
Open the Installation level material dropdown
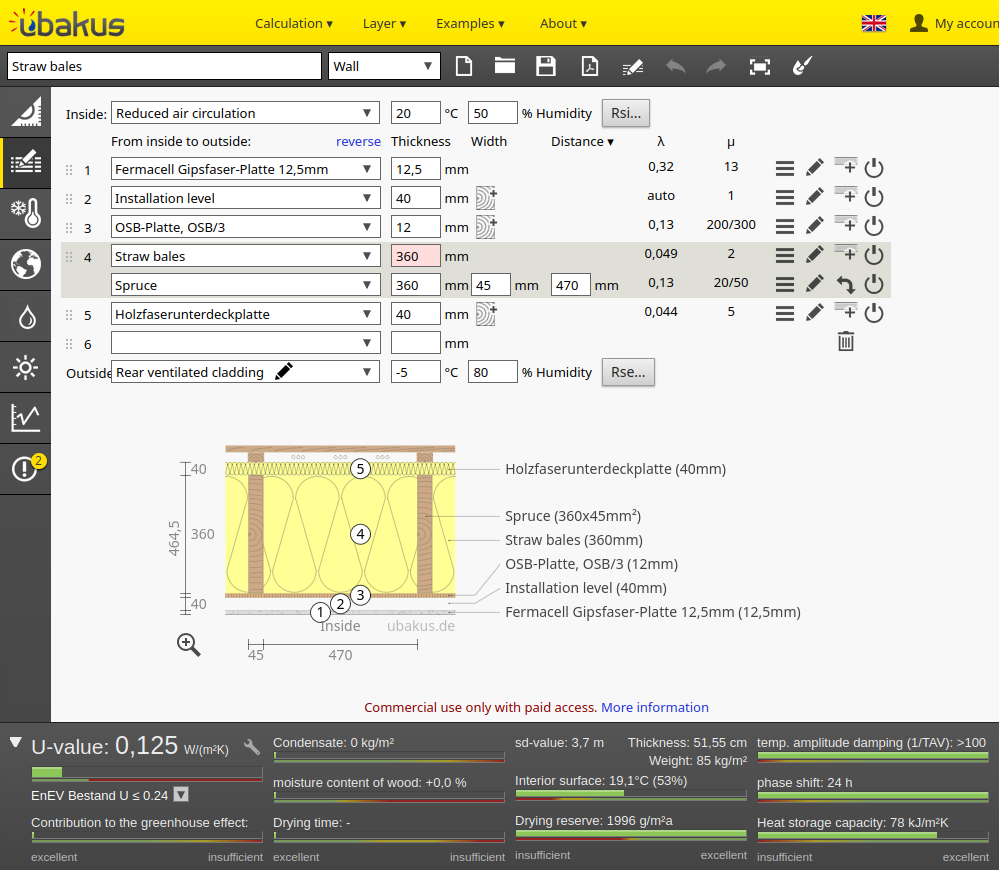pos(245,198)
